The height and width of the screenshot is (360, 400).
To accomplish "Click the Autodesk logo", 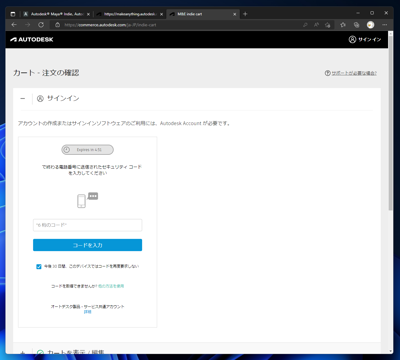I will pos(32,39).
